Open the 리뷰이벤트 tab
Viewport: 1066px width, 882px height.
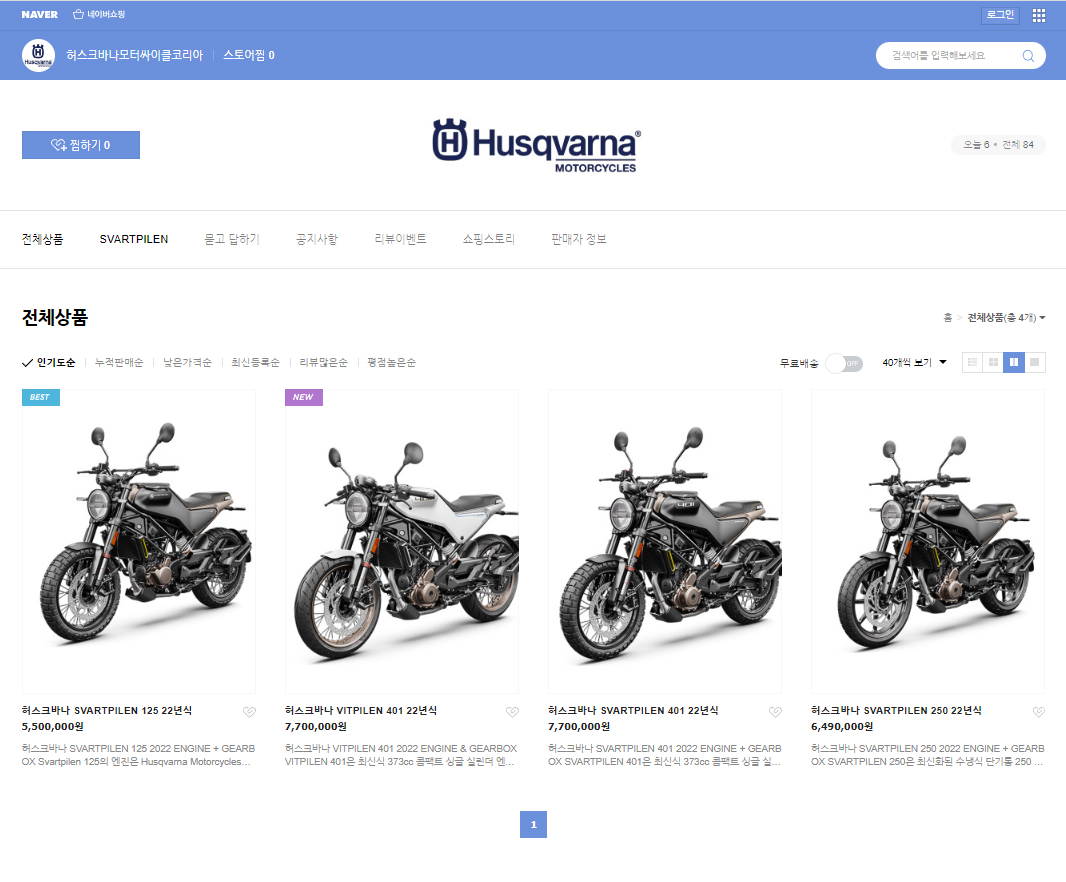(x=400, y=239)
